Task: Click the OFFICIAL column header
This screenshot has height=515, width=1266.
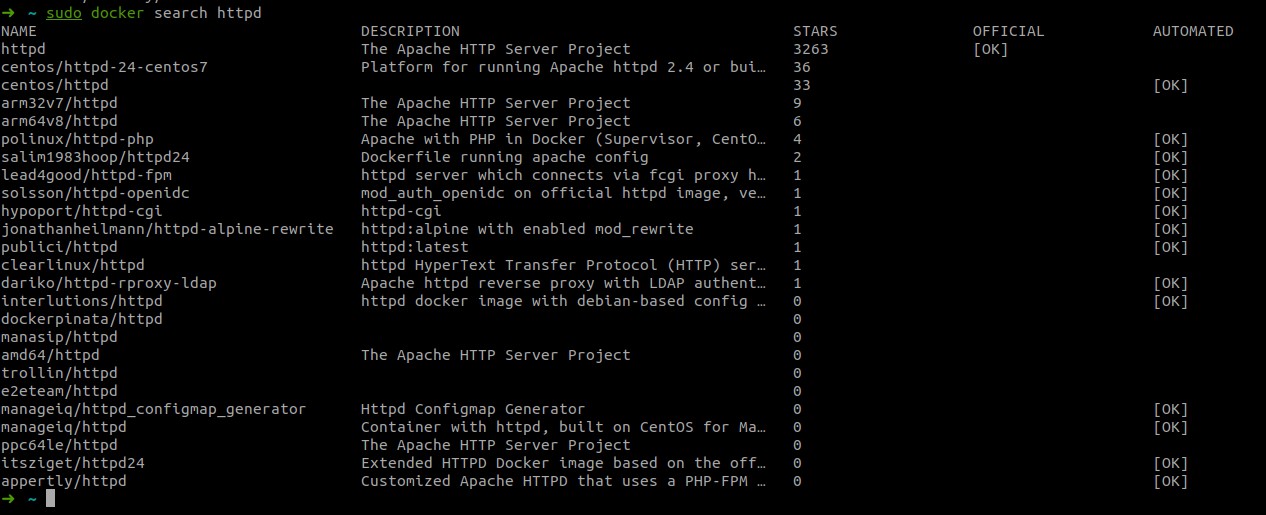Action: click(x=1008, y=31)
